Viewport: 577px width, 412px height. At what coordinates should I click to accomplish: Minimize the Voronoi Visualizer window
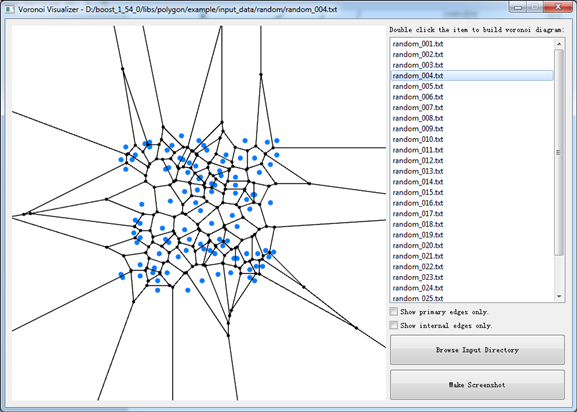point(518,7)
